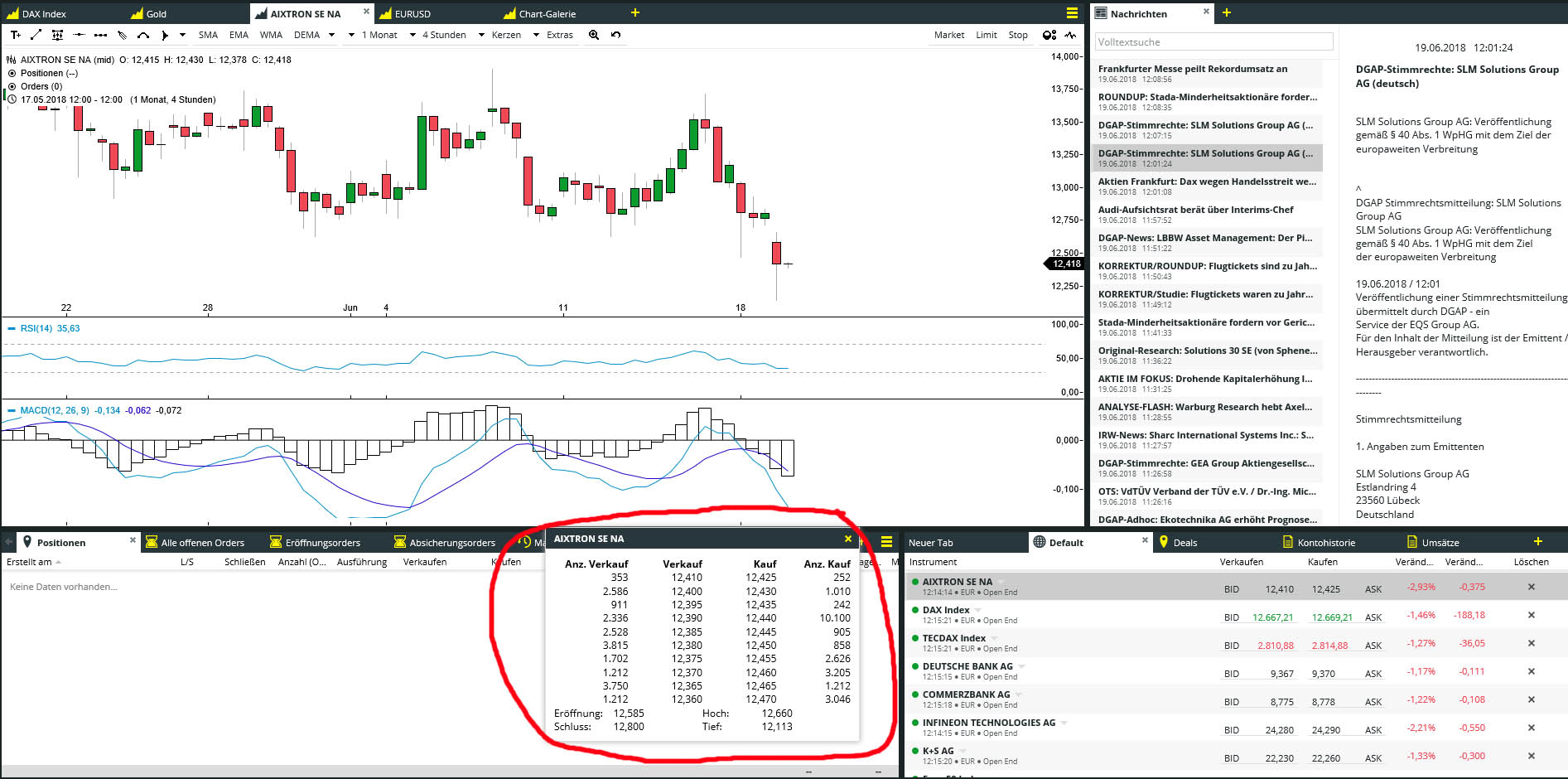Toggle the RSI(14) indicator line
This screenshot has height=779, width=1568.
(x=12, y=328)
